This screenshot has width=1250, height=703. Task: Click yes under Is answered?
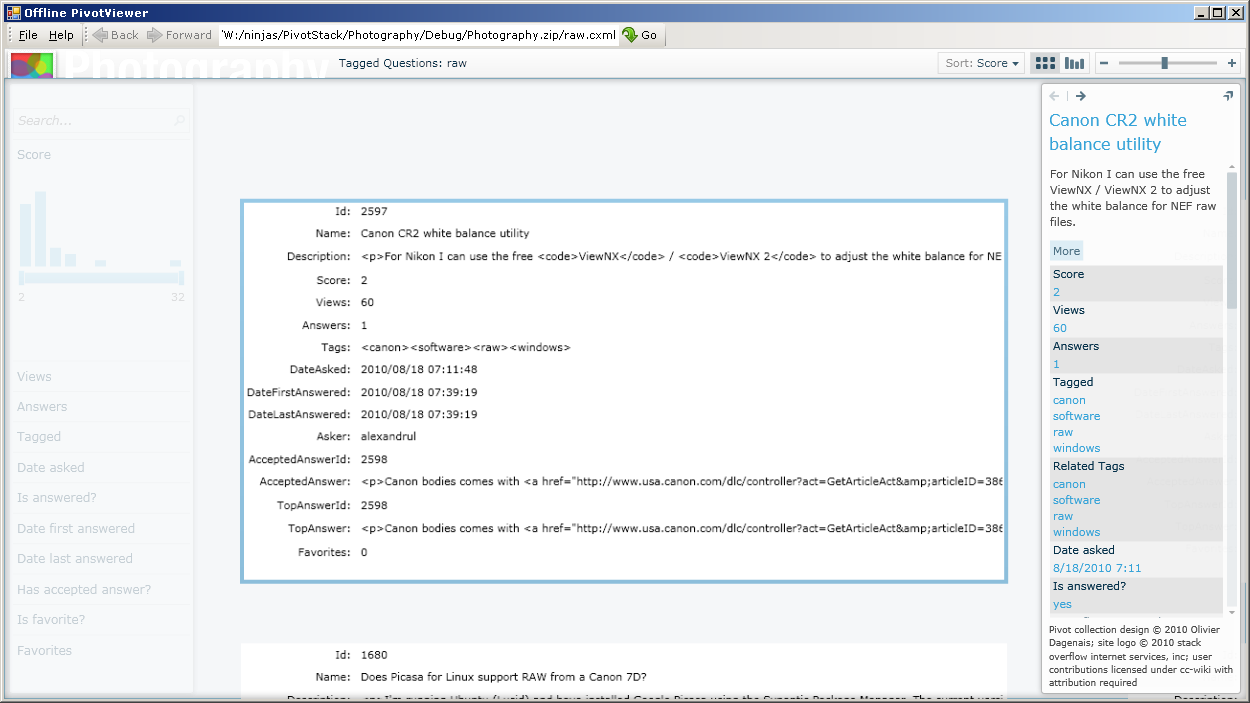[x=1062, y=604]
